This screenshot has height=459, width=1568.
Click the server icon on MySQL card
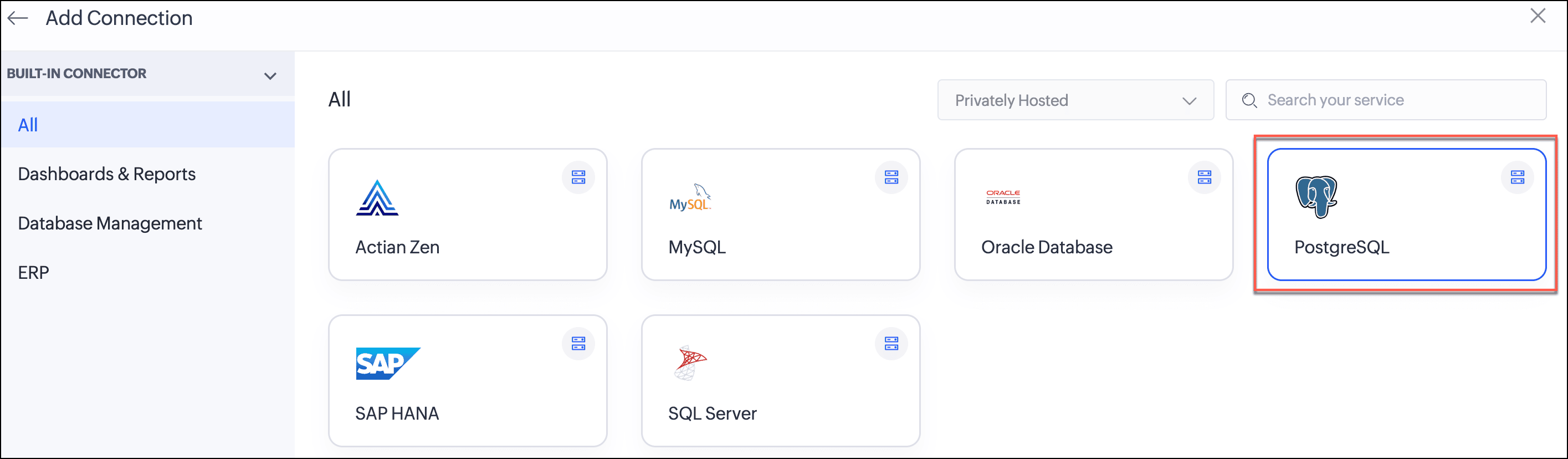tap(891, 177)
